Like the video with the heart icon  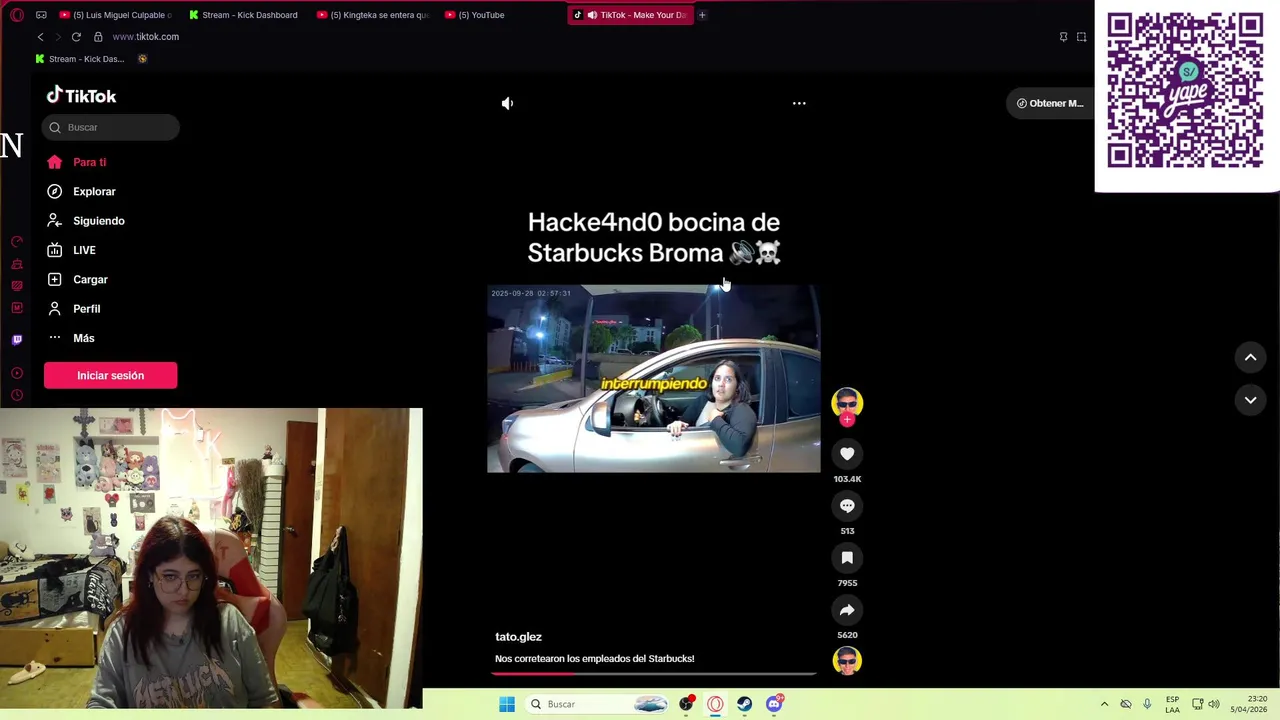tap(847, 454)
